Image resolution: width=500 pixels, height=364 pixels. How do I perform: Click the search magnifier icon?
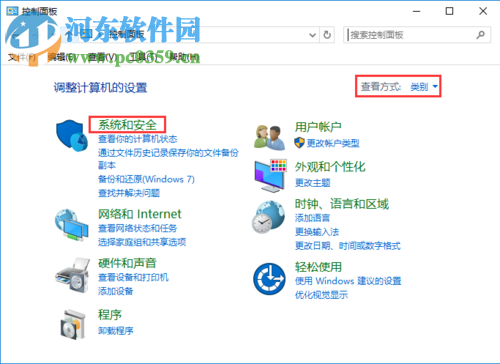pyautogui.click(x=480, y=35)
